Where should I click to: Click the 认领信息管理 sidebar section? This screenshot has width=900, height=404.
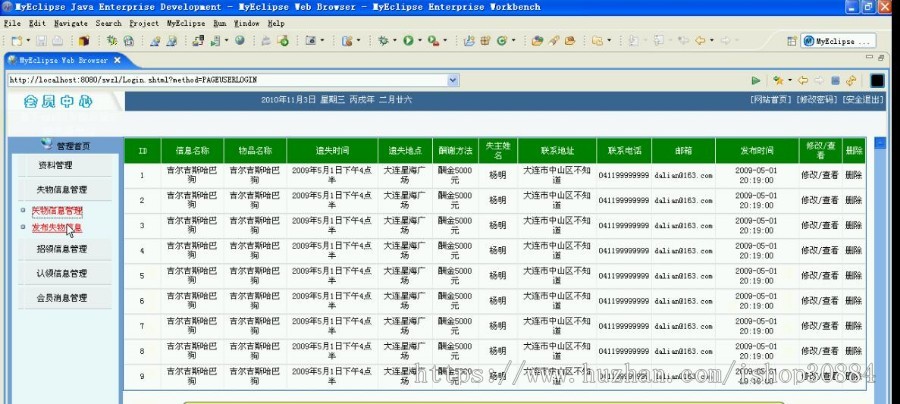(x=62, y=274)
